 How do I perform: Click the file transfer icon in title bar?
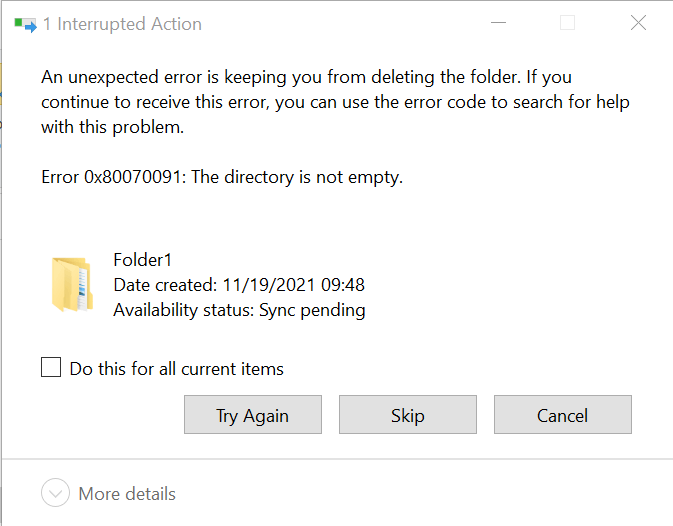coord(26,24)
